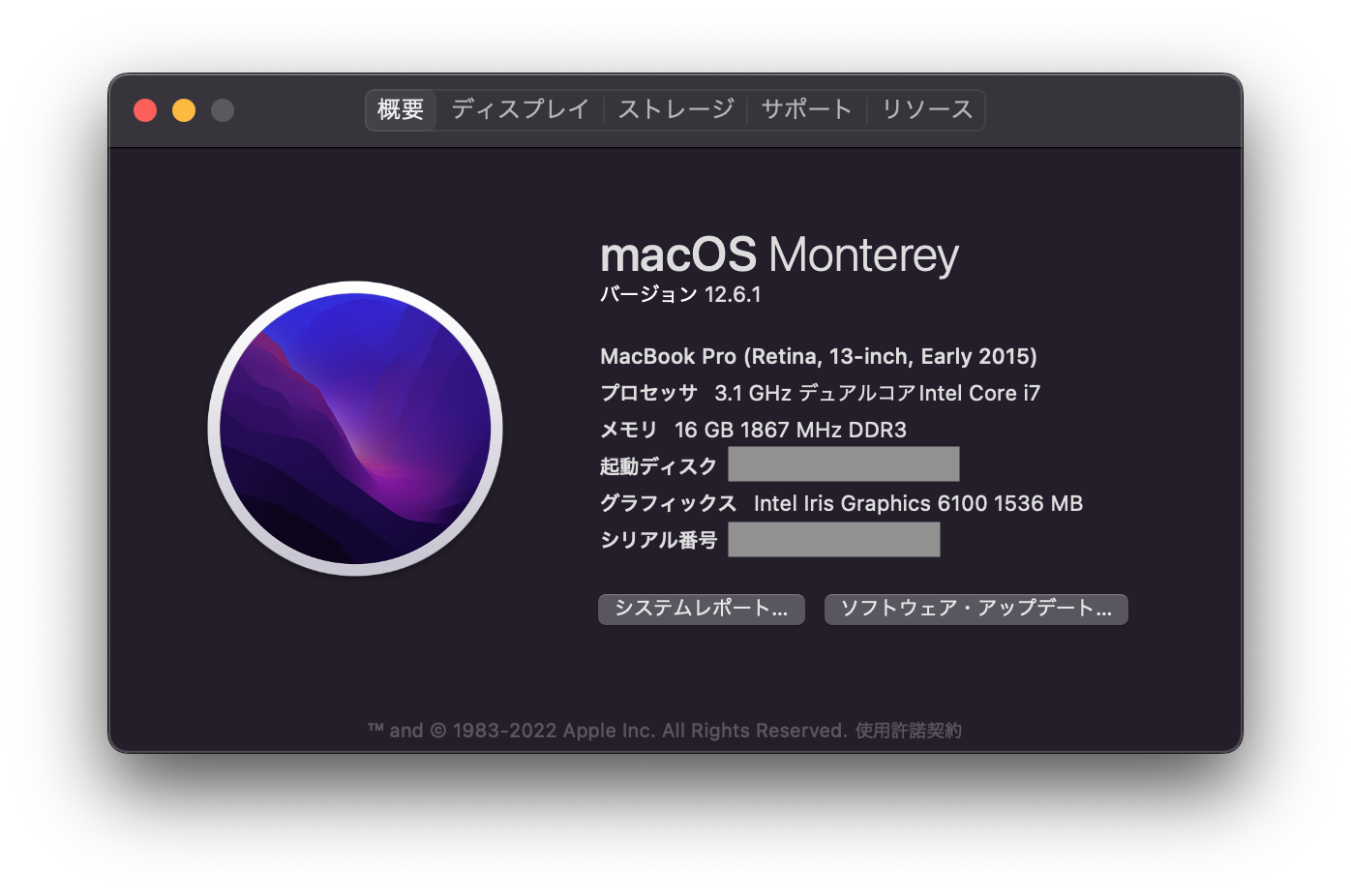Click the redacted シリアル番号 value field
Image resolution: width=1351 pixels, height=896 pixels.
pos(834,540)
